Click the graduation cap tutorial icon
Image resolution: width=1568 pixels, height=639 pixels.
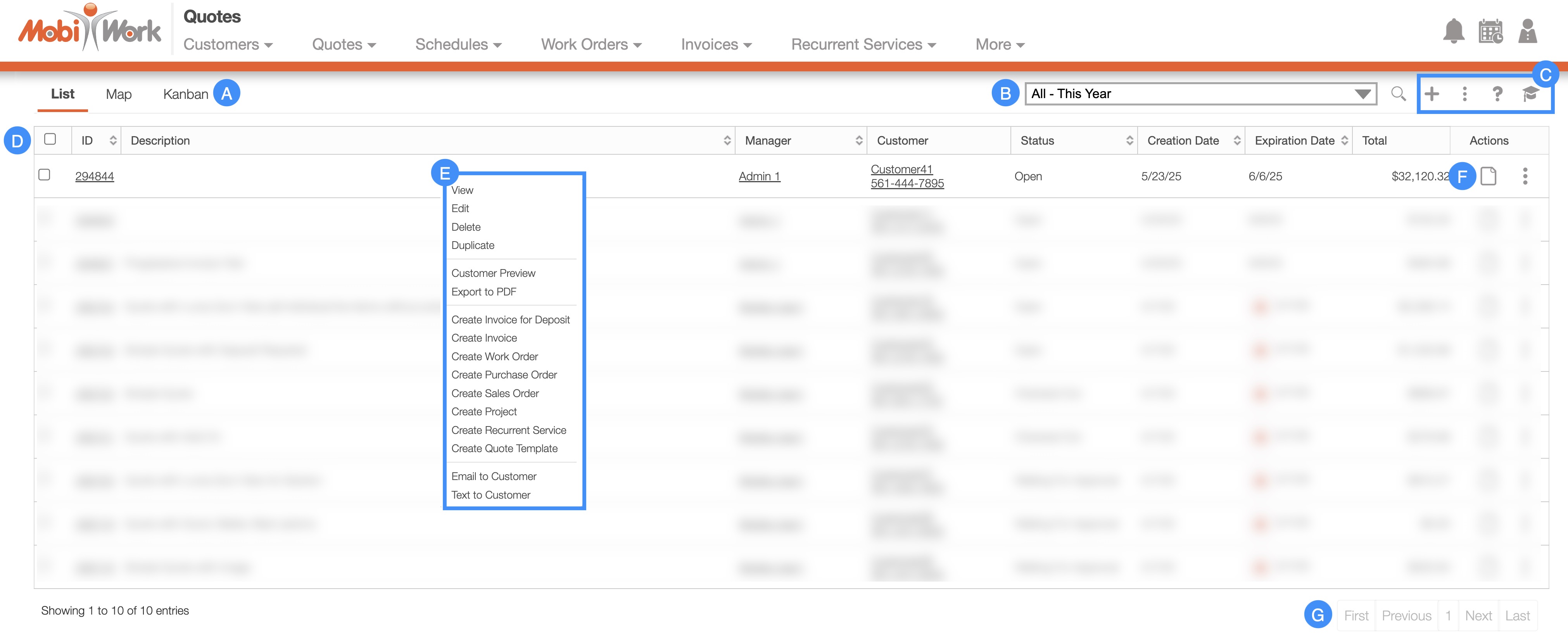point(1530,94)
